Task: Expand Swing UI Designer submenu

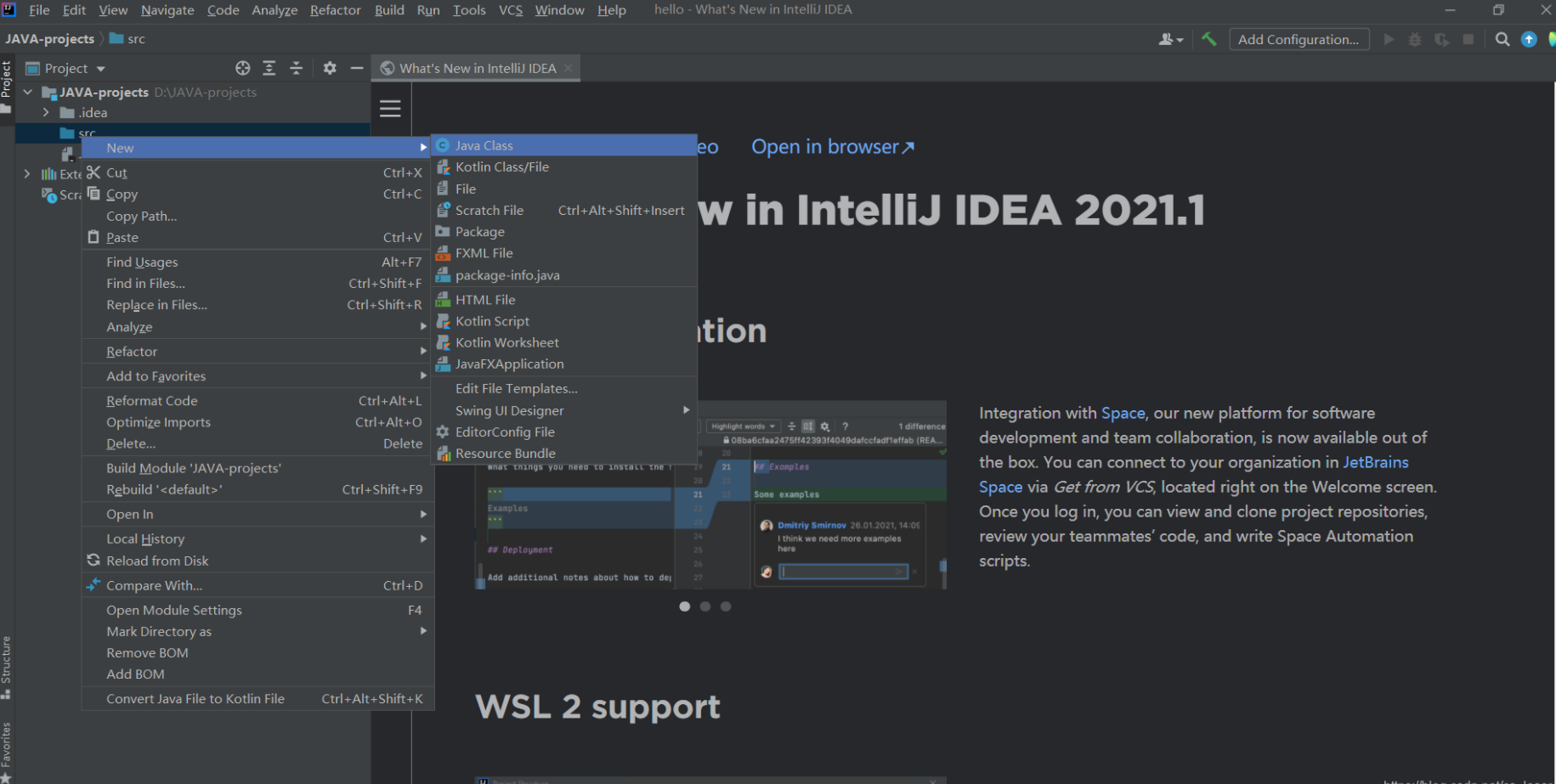Action: (564, 410)
